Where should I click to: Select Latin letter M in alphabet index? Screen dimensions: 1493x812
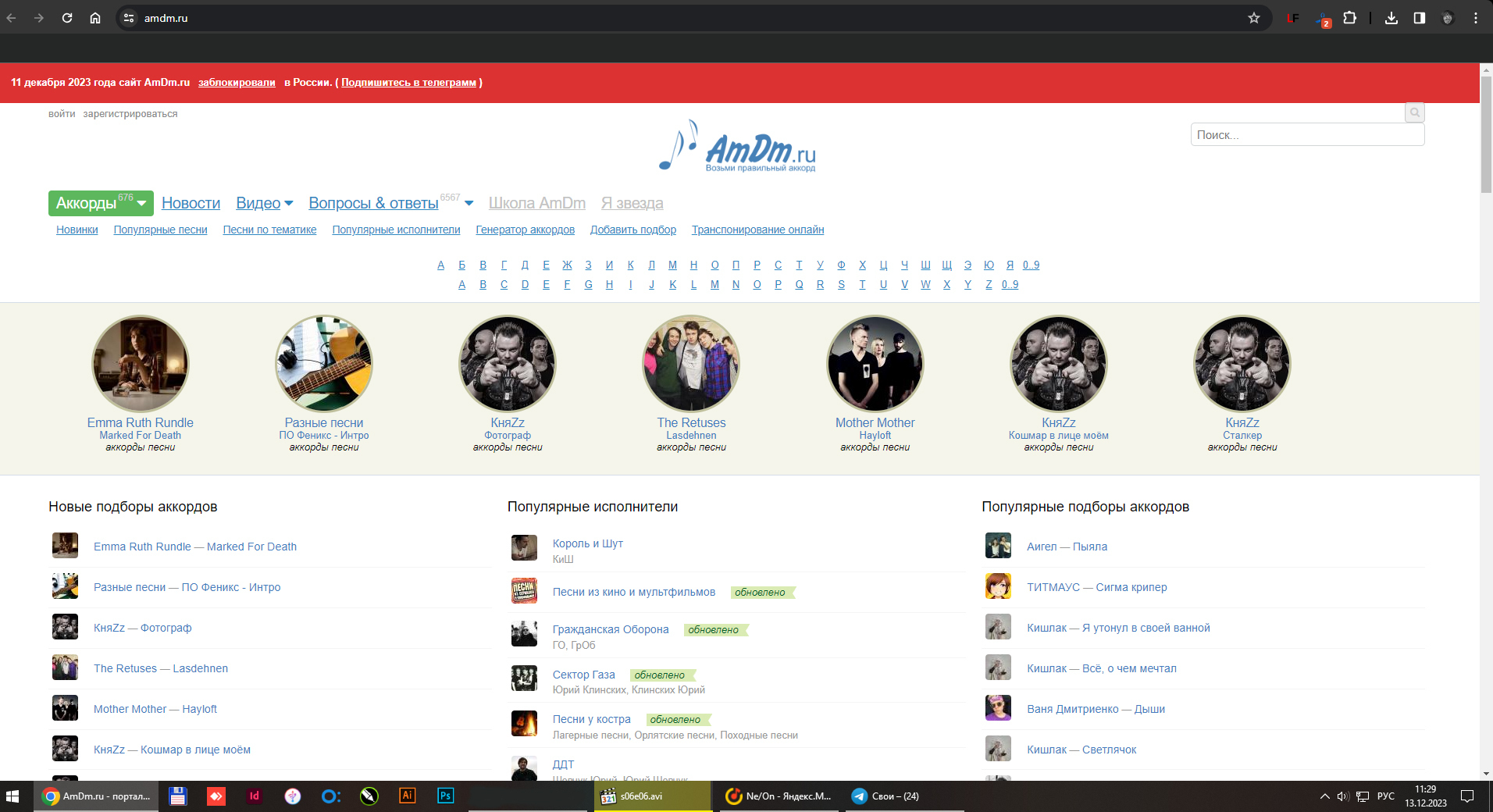click(714, 284)
